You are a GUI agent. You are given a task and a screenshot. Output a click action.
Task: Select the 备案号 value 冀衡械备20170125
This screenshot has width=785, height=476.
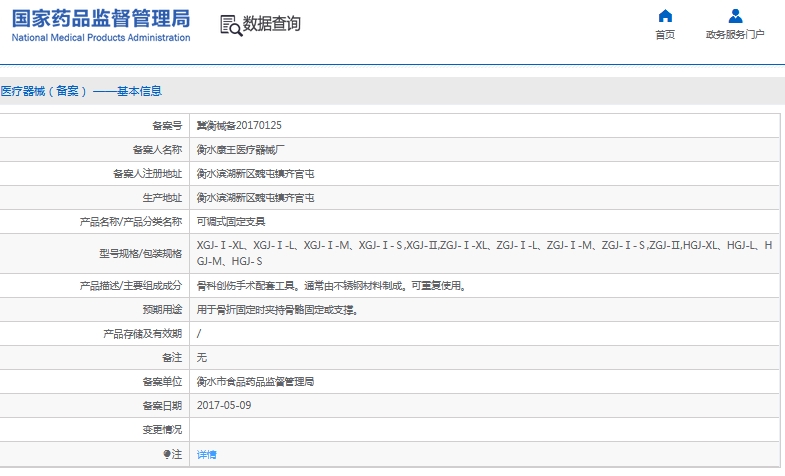tap(239, 126)
